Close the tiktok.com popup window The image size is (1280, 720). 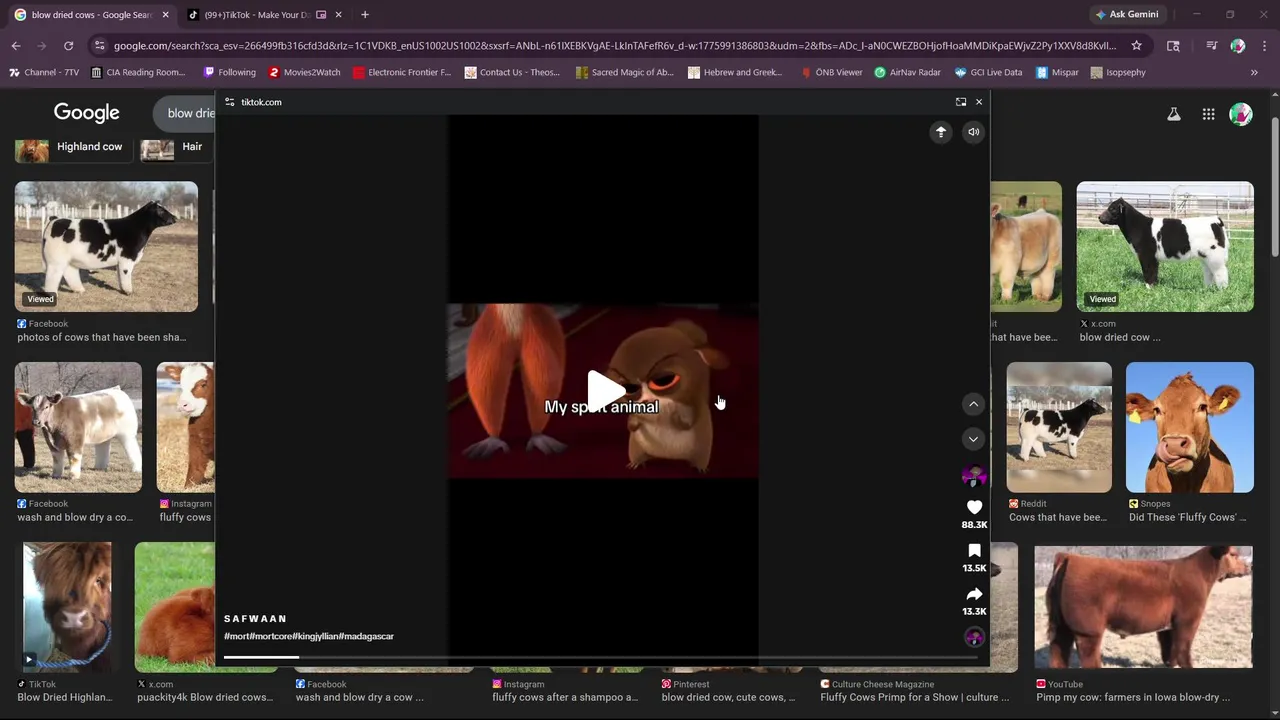point(979,102)
